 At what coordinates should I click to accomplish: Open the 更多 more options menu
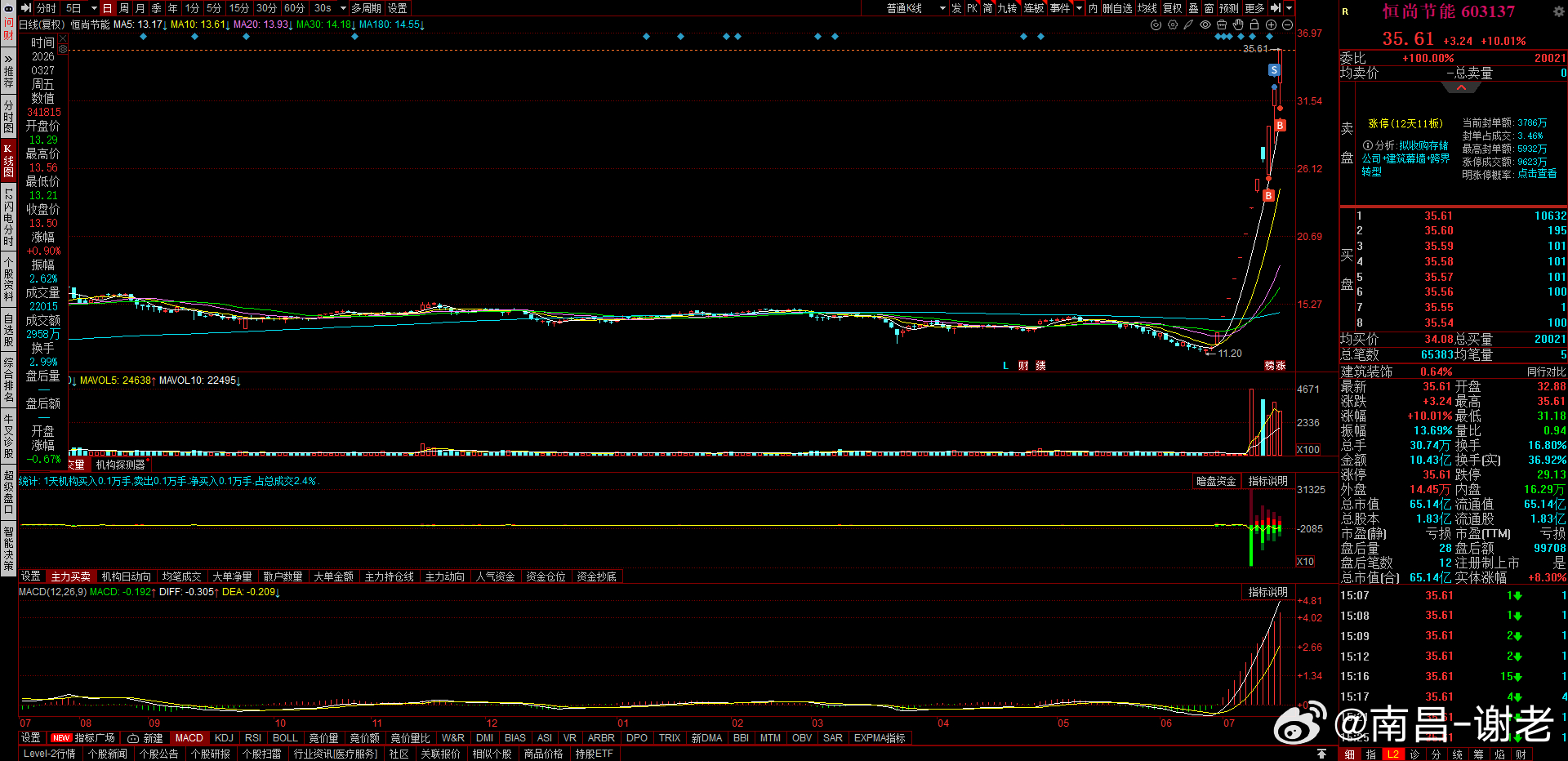tap(1255, 8)
